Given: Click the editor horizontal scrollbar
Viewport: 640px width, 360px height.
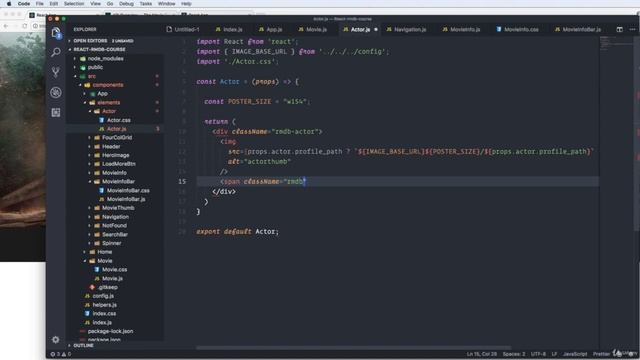Looking at the screenshot, I should click(353, 348).
